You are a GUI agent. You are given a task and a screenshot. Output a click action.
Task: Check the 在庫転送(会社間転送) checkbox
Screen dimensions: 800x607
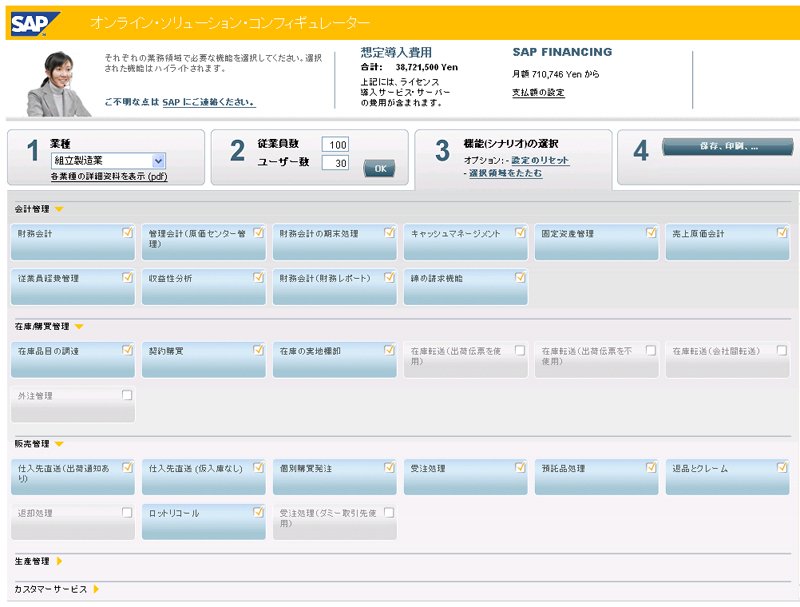[x=782, y=350]
